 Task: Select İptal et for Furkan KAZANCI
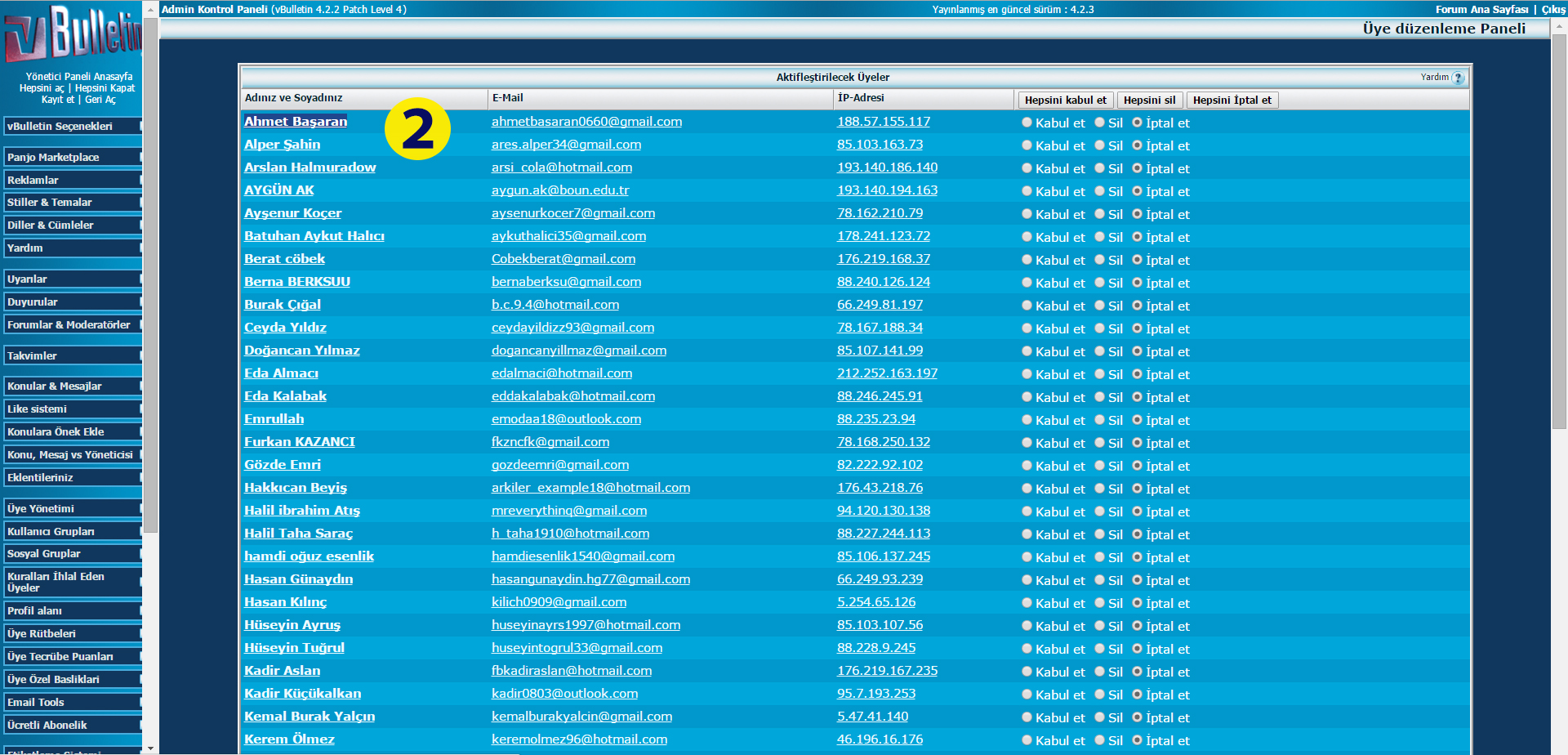coord(1137,443)
